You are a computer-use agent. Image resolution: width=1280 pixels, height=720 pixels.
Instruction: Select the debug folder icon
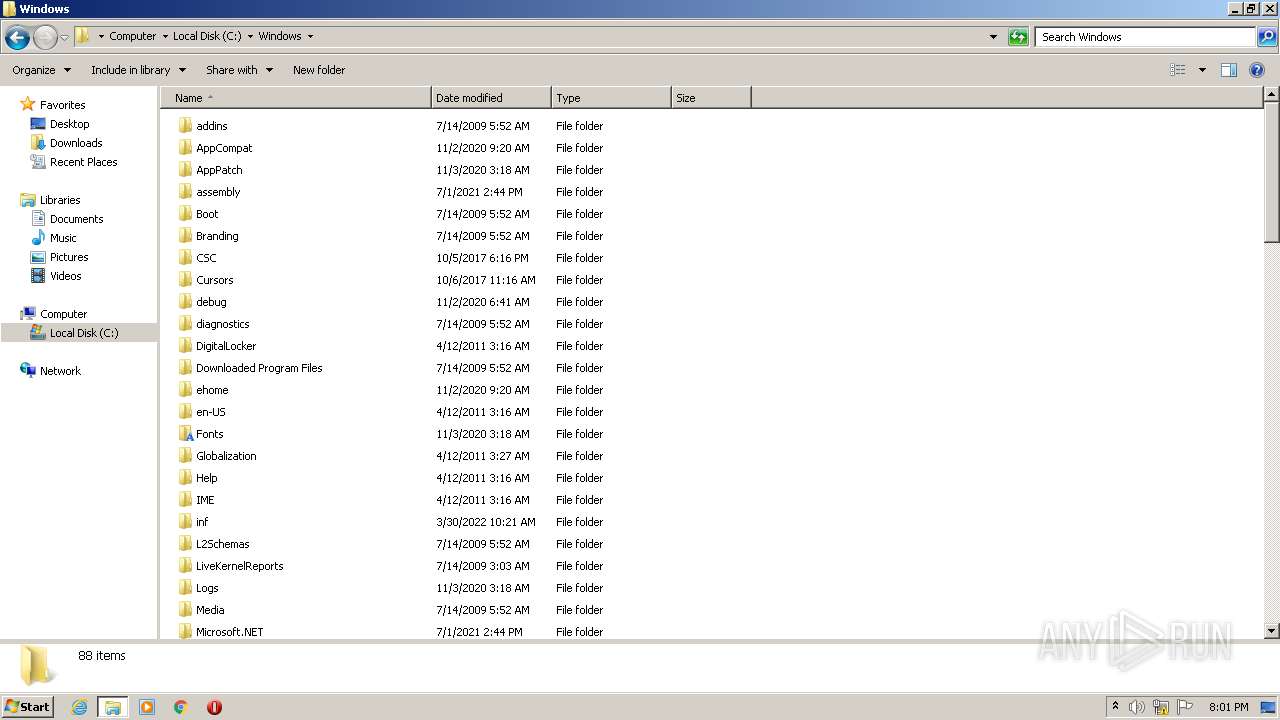tap(185, 302)
